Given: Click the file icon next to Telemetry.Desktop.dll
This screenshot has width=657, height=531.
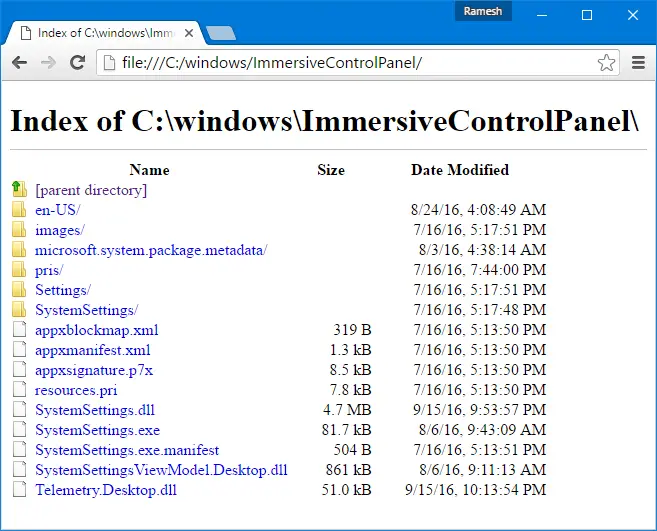Looking at the screenshot, I should click(19, 490).
